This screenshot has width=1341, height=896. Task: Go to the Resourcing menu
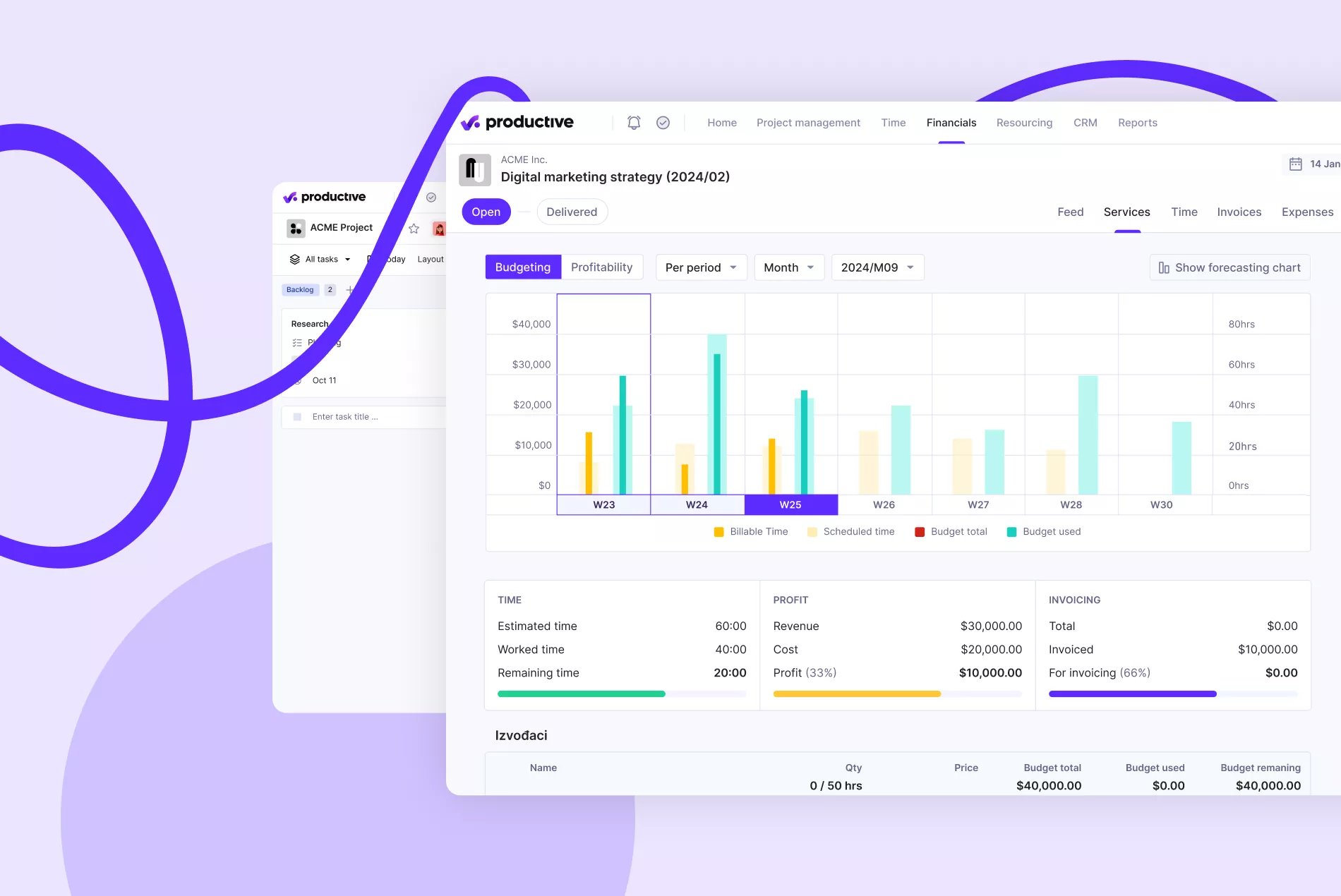1024,123
